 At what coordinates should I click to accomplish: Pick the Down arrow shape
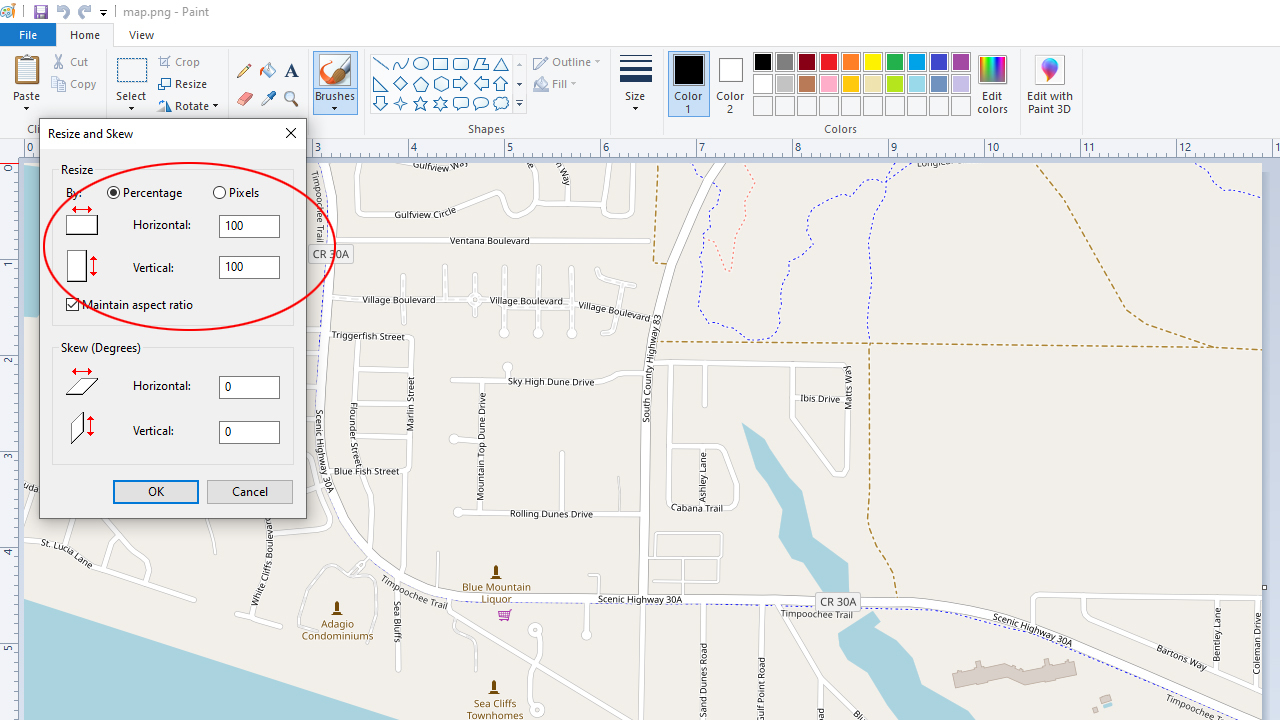(x=381, y=104)
